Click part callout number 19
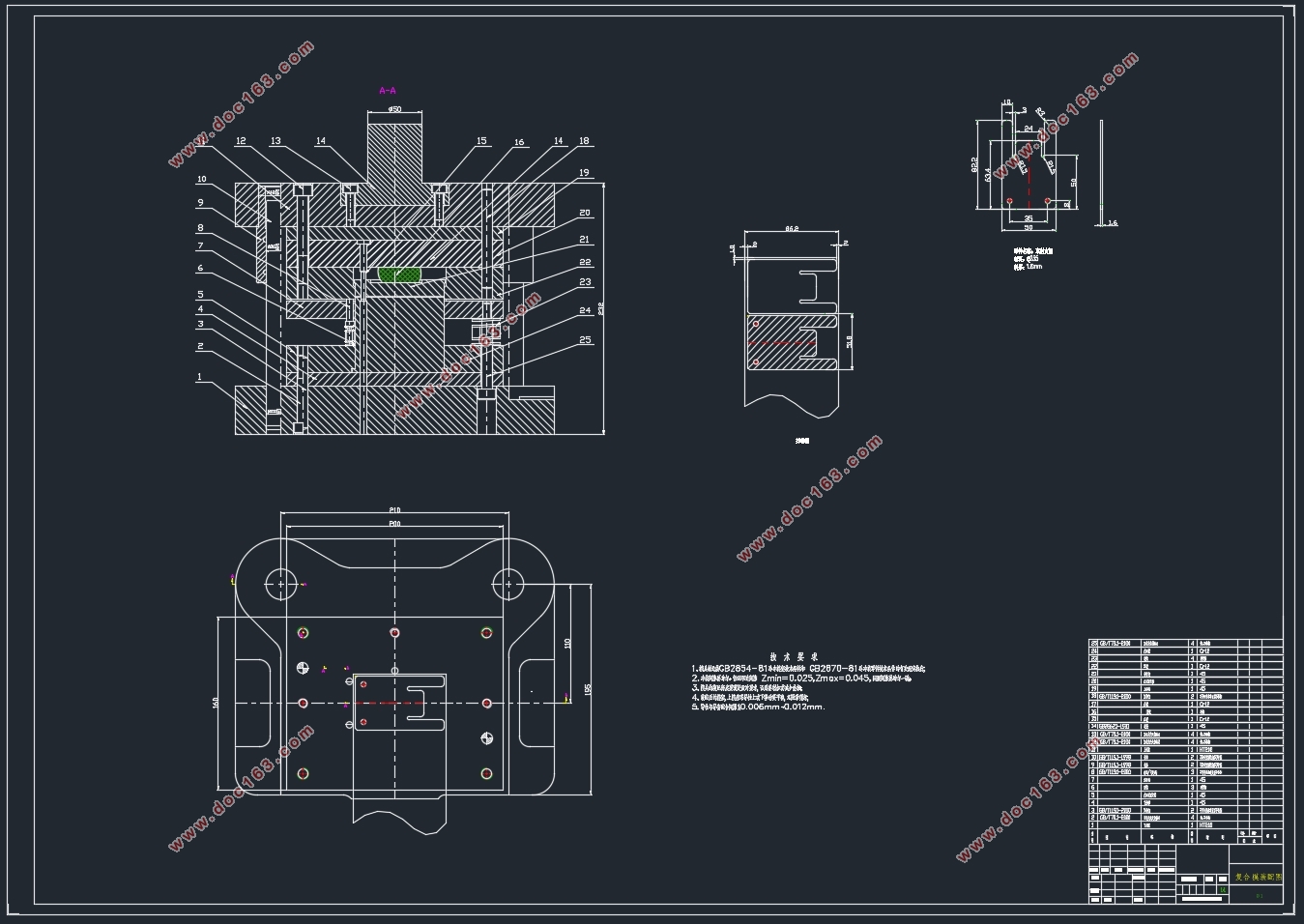 584,173
